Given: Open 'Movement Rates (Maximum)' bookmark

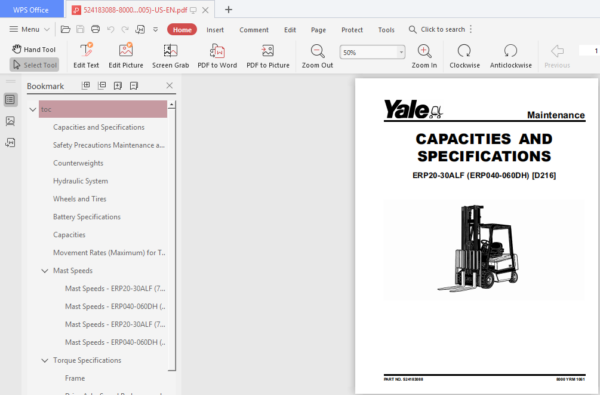Looking at the screenshot, I should pyautogui.click(x=109, y=253).
